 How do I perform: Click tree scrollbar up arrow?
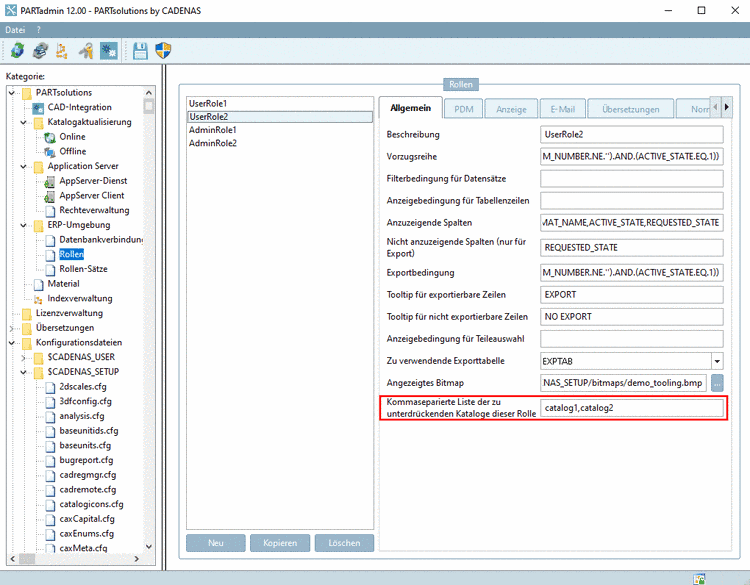pyautogui.click(x=149, y=92)
